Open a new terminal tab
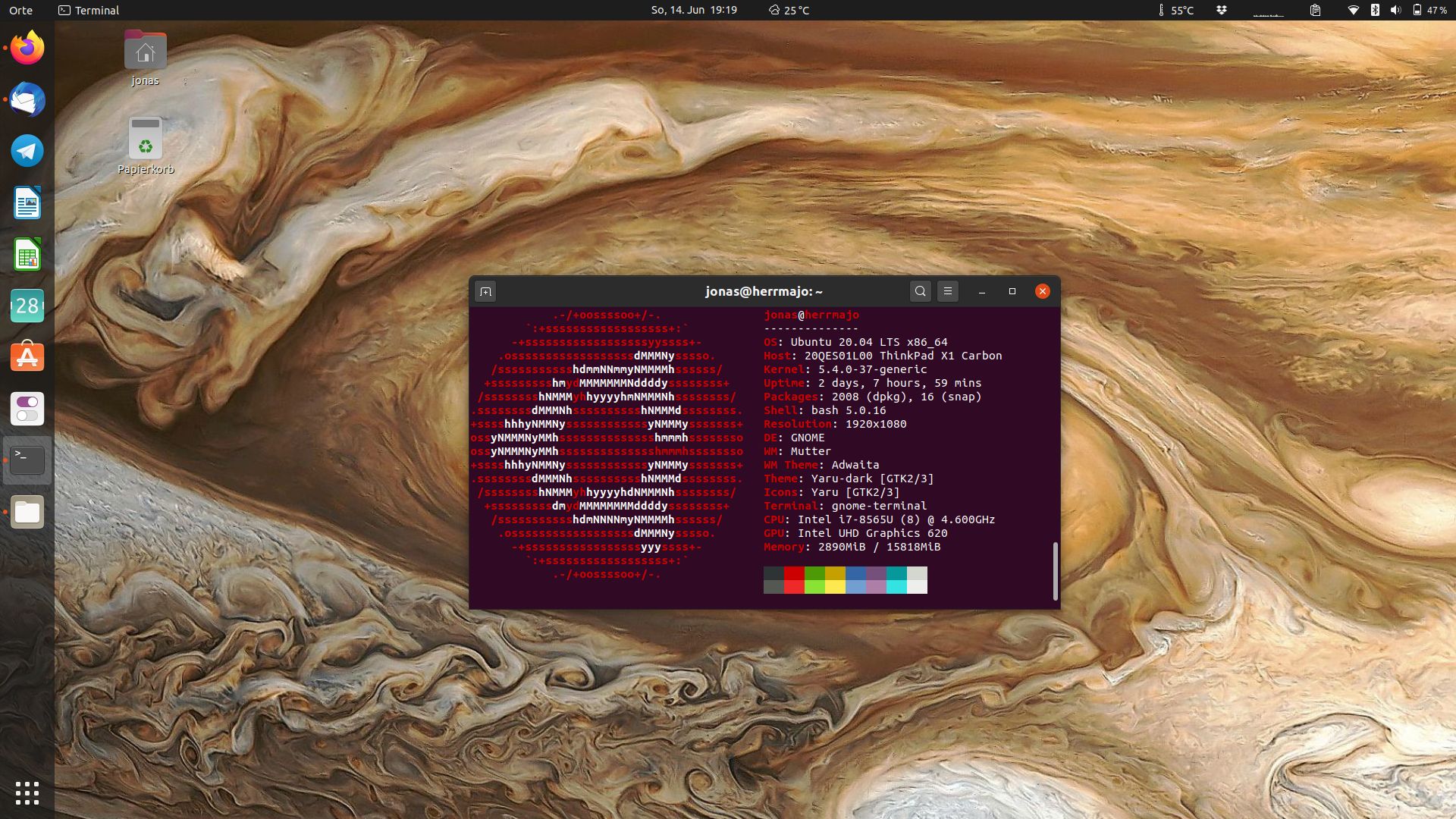The width and height of the screenshot is (1456, 819). (x=485, y=291)
